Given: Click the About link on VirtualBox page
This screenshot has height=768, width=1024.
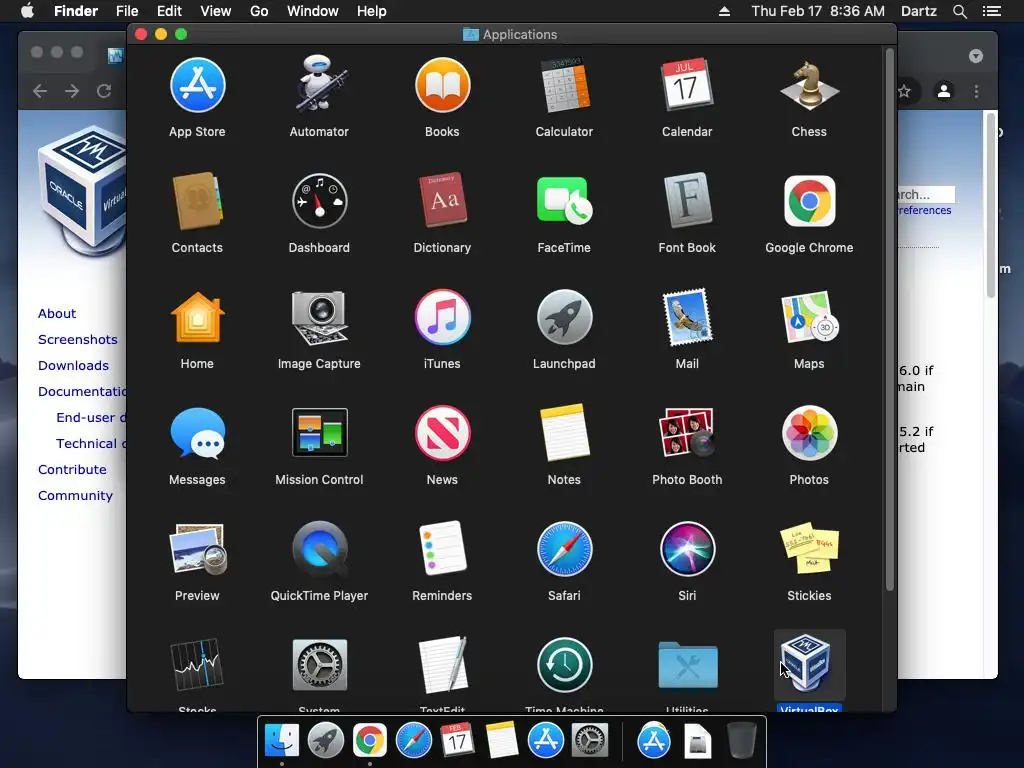Looking at the screenshot, I should [57, 313].
